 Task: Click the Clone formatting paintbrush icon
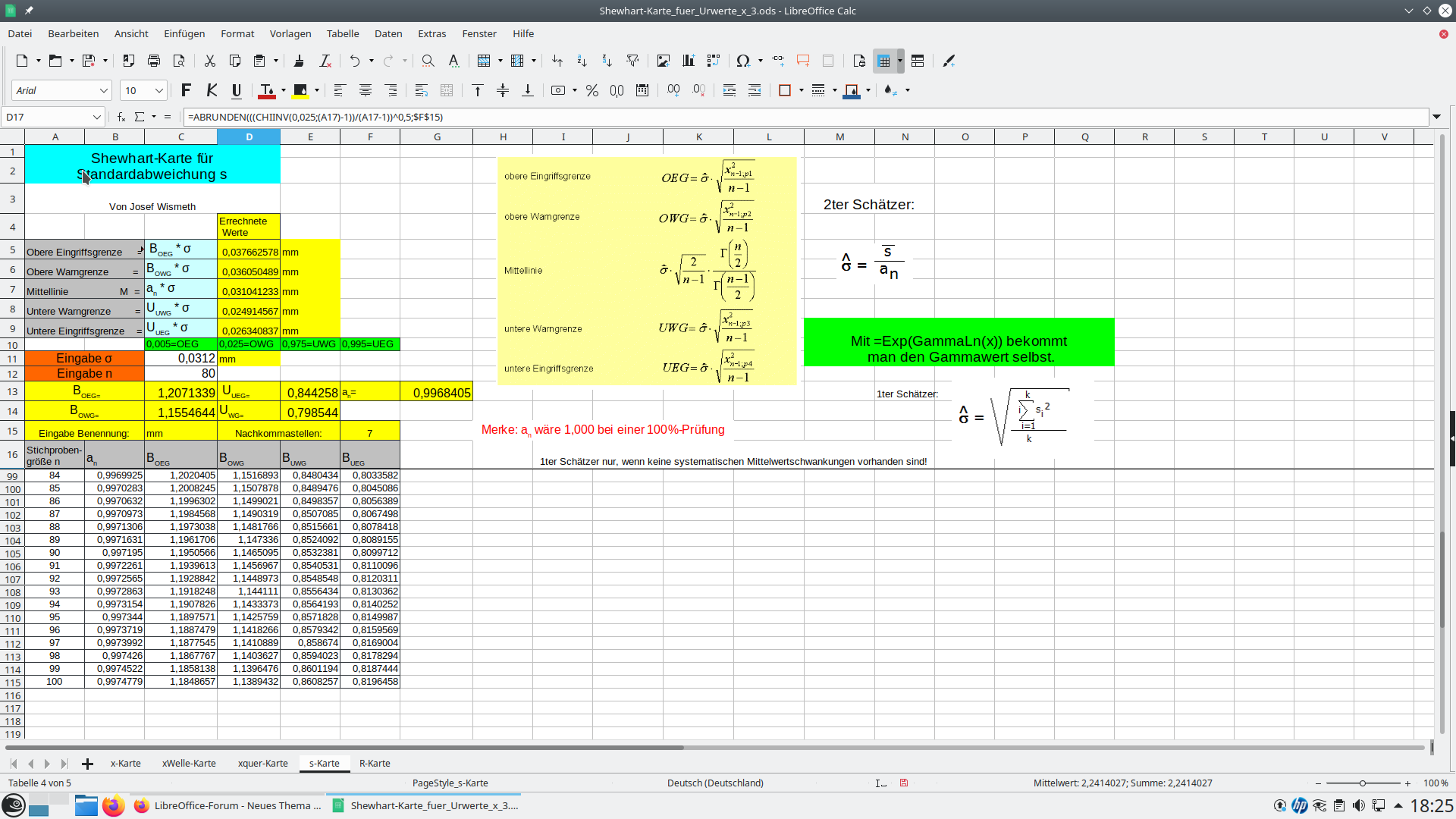coord(299,61)
